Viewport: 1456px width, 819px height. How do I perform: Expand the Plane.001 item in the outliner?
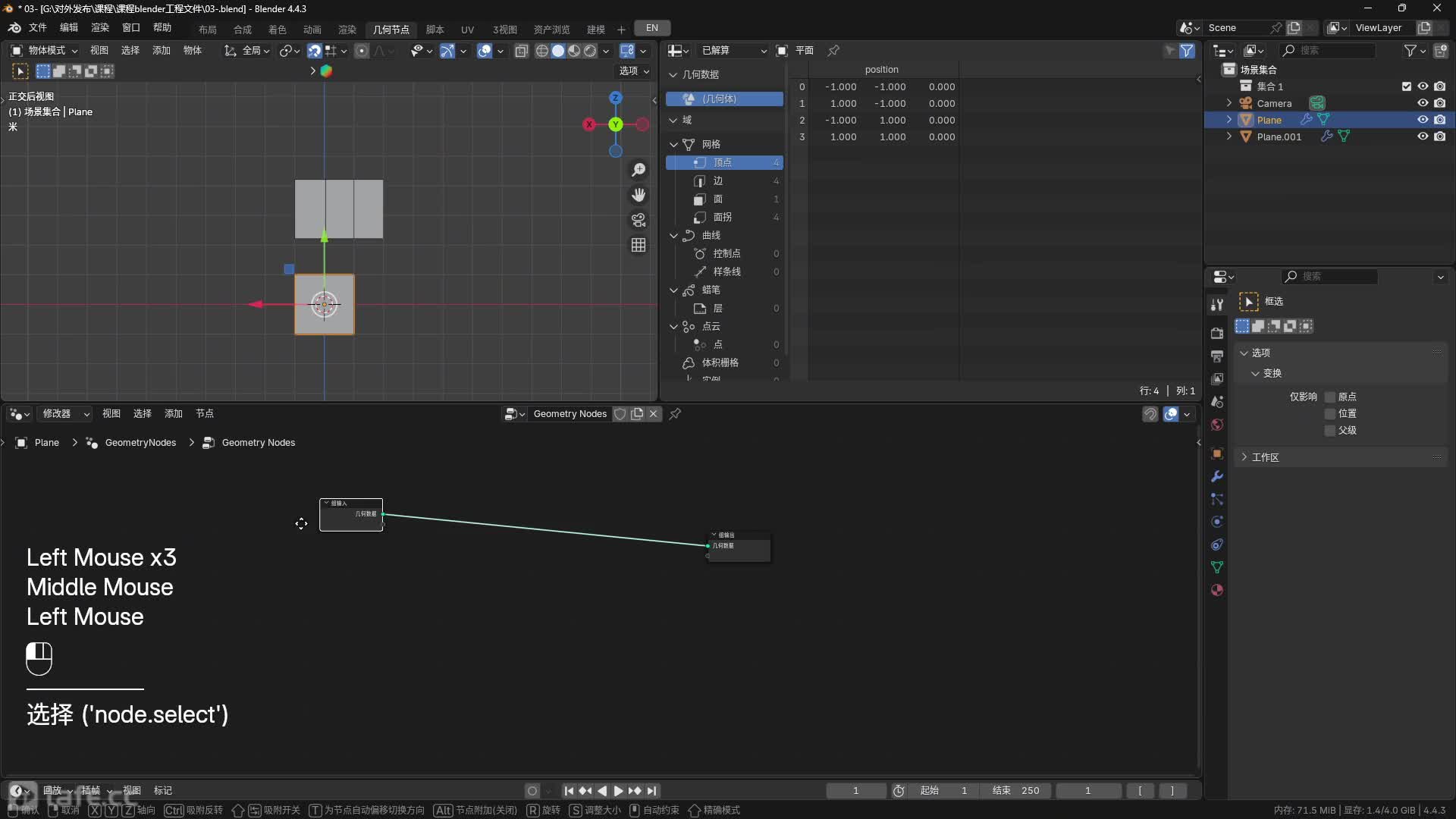point(1229,136)
